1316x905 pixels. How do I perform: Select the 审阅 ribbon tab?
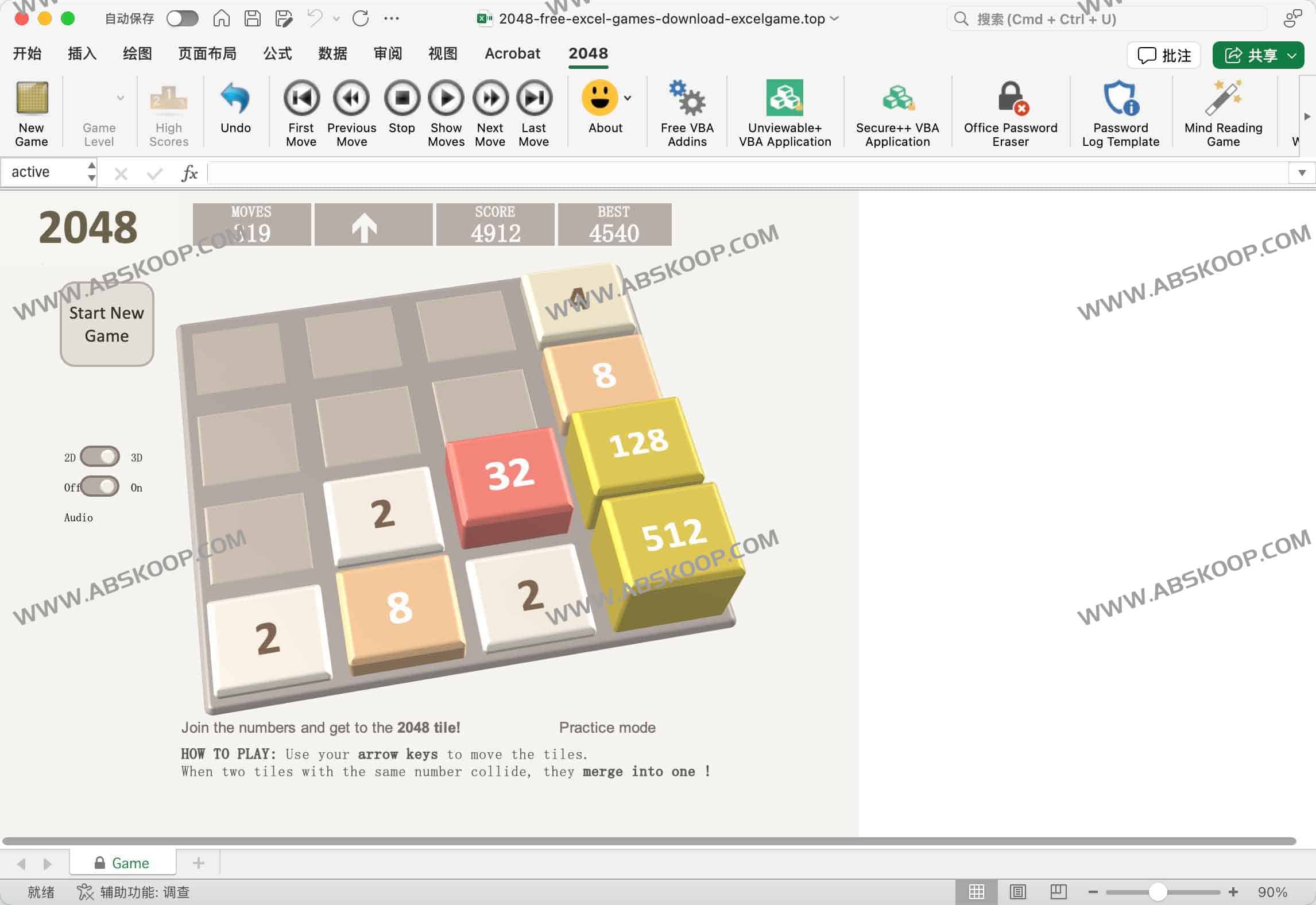pyautogui.click(x=387, y=53)
